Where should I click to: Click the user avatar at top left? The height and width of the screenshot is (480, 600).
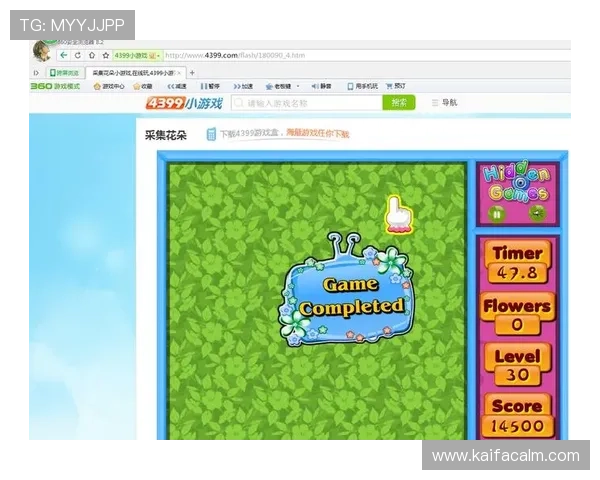(x=42, y=51)
